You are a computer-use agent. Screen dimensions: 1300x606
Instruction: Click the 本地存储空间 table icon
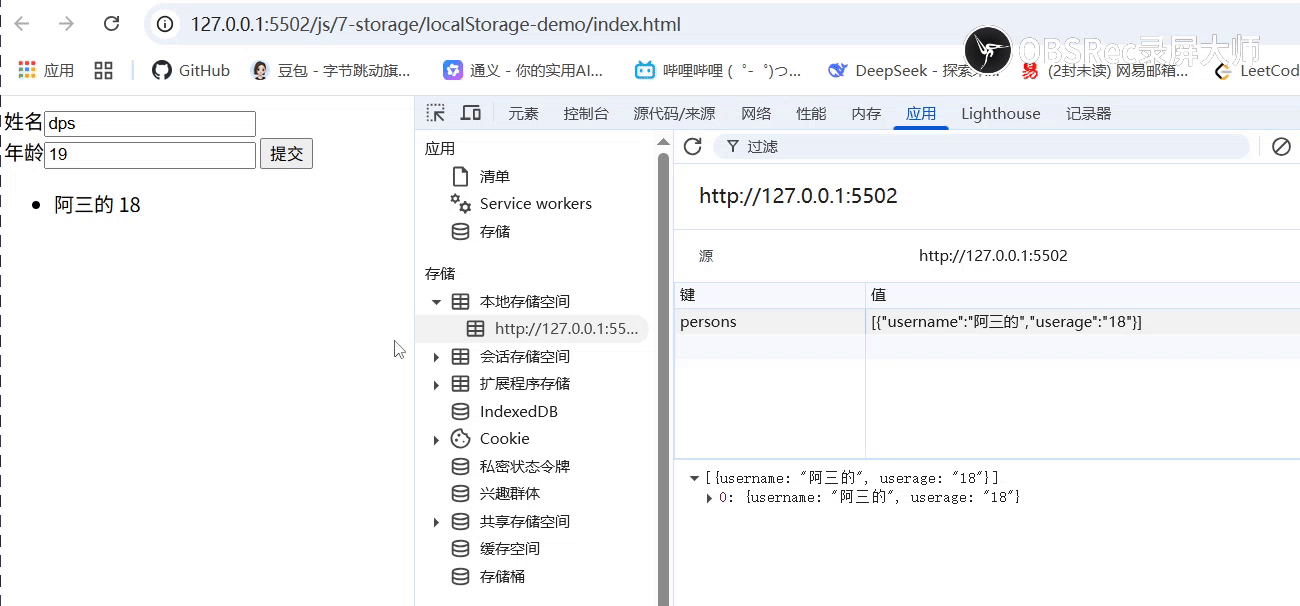(461, 302)
